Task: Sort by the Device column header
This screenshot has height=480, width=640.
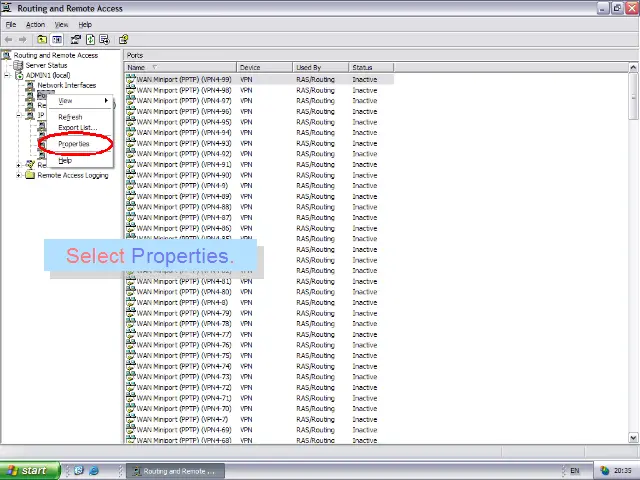Action: click(x=264, y=67)
